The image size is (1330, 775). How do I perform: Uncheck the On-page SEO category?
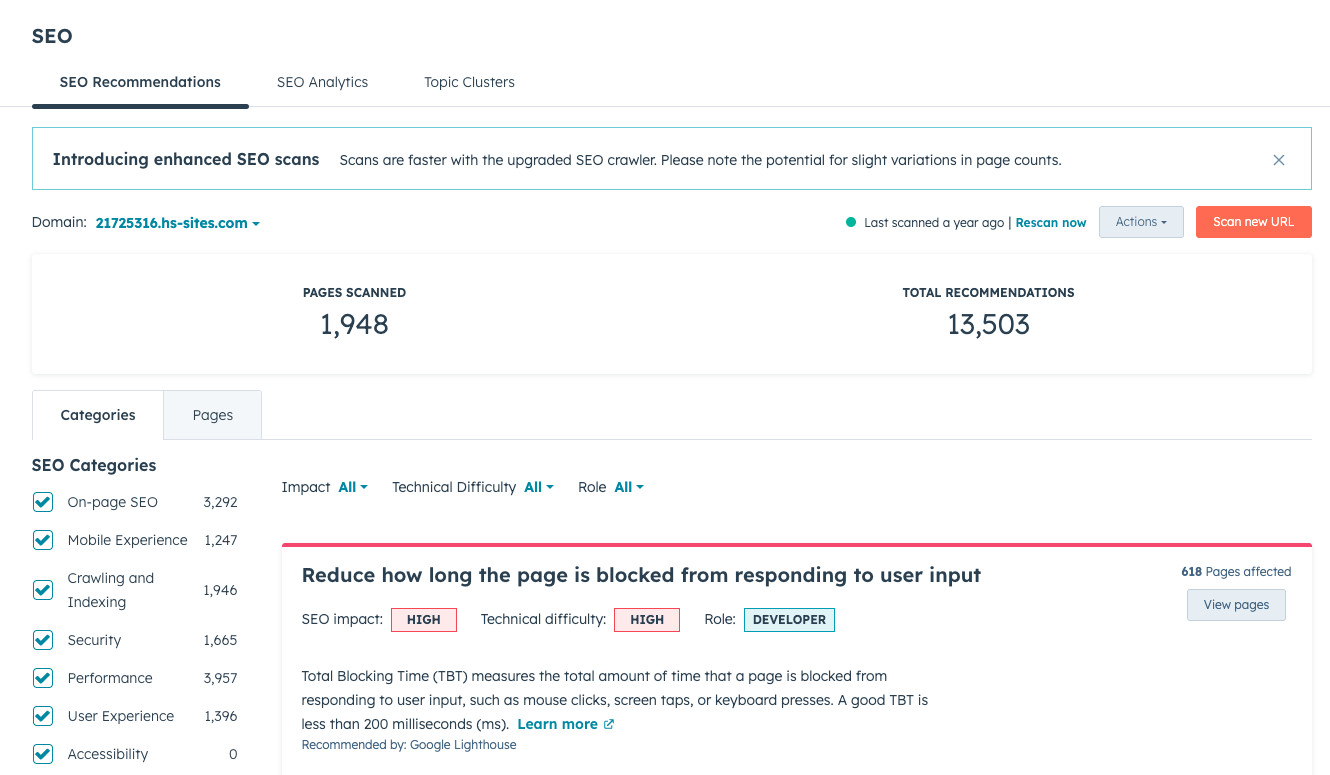tap(43, 502)
